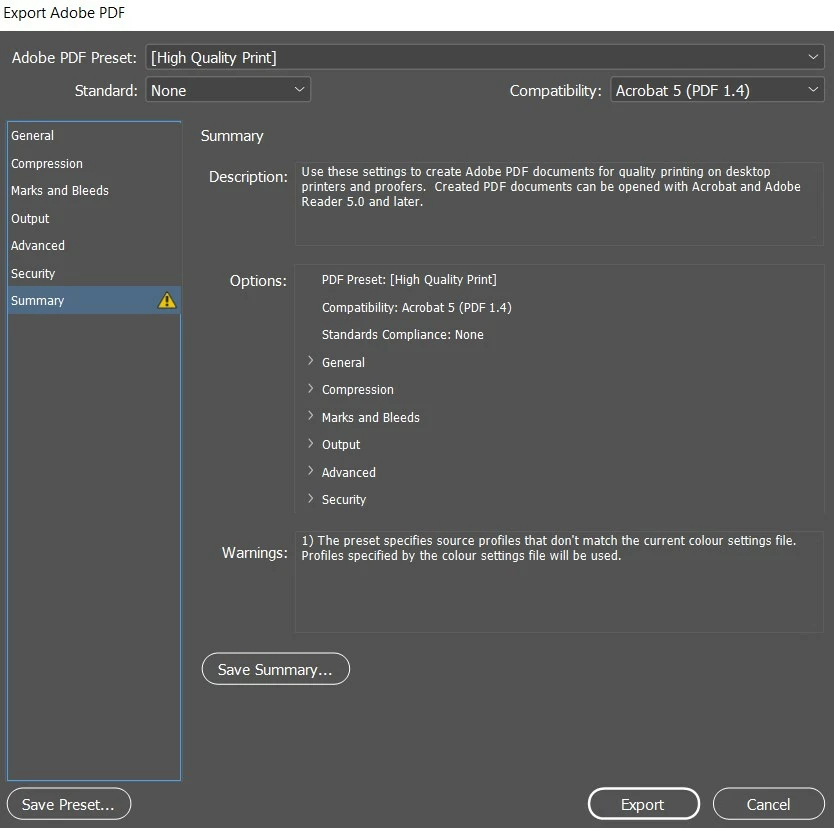Image resolution: width=834 pixels, height=828 pixels.
Task: Click the 'Standard:' label
Action: coord(106,91)
